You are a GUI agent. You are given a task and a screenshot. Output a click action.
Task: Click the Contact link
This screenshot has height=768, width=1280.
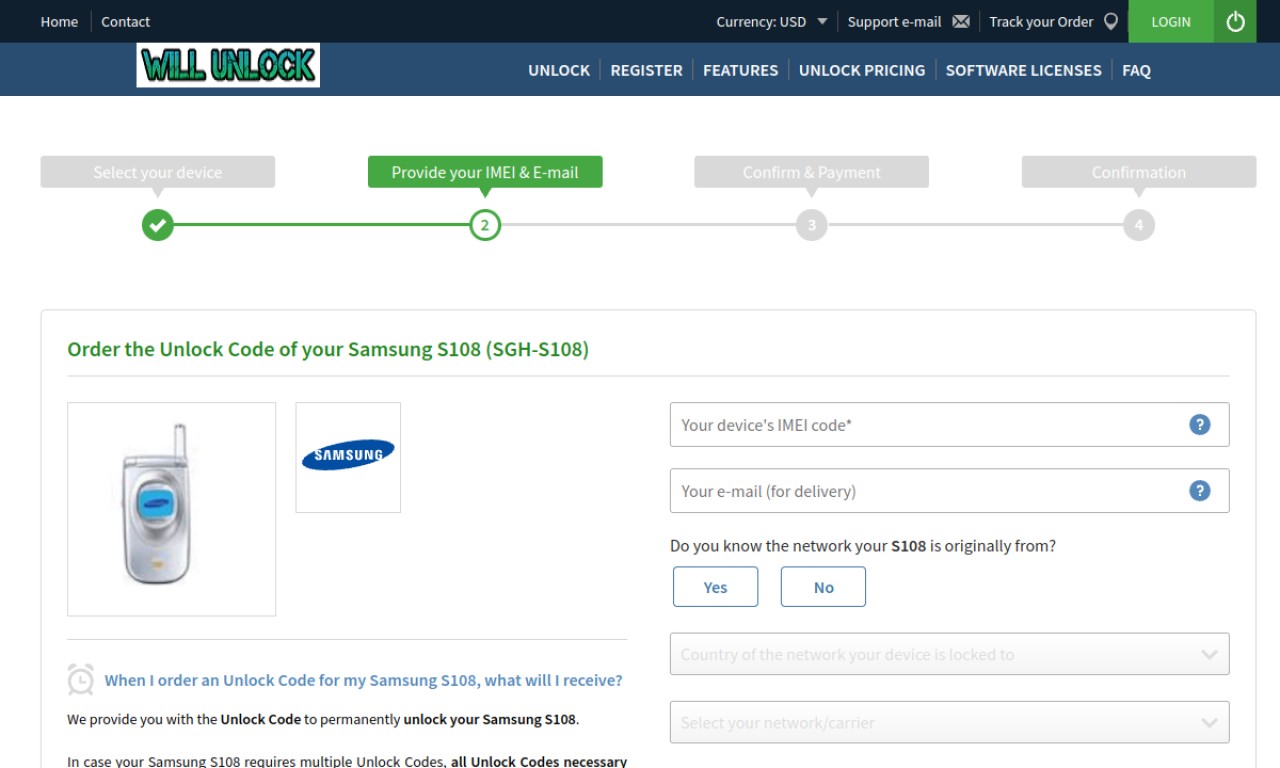(125, 21)
